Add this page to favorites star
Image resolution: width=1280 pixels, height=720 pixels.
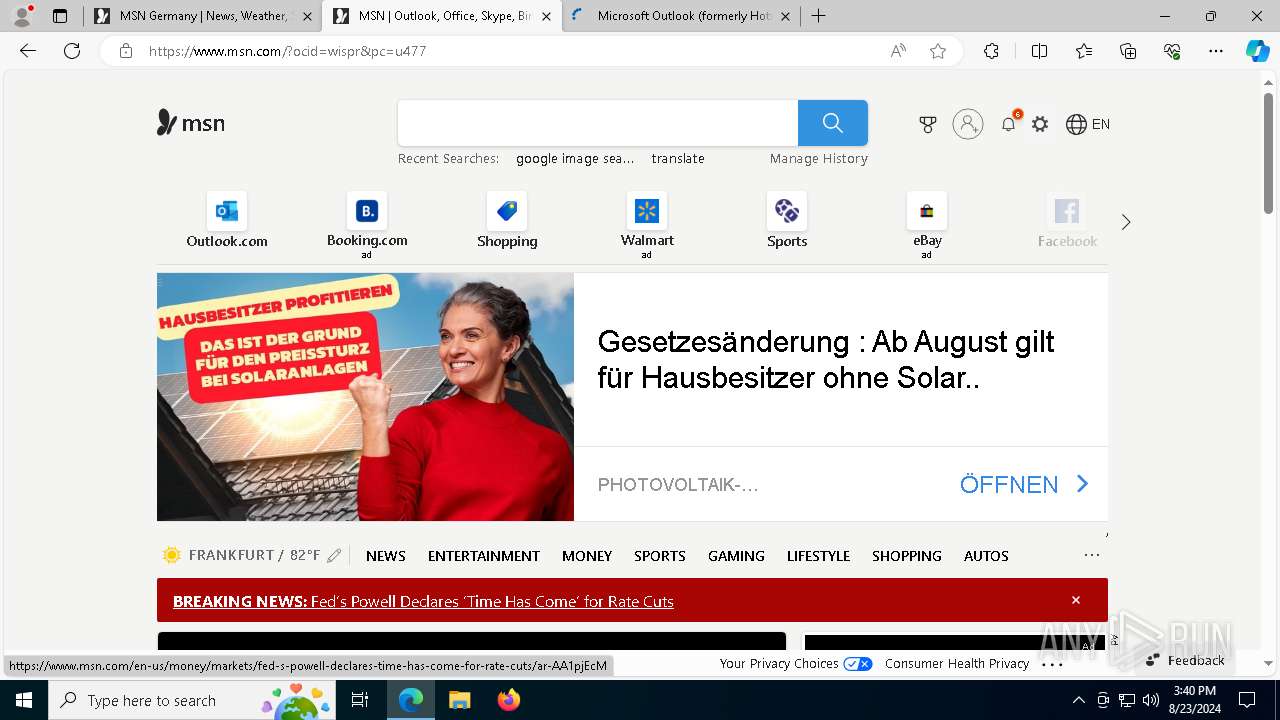tap(938, 51)
